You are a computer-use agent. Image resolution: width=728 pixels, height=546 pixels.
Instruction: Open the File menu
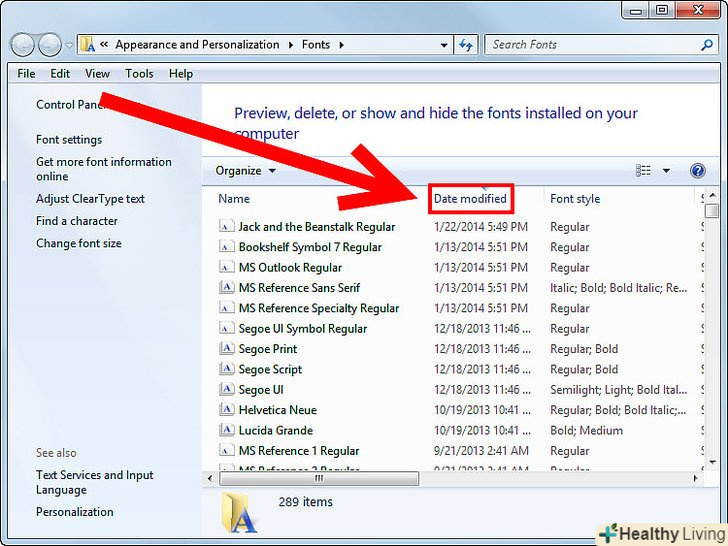[x=26, y=74]
